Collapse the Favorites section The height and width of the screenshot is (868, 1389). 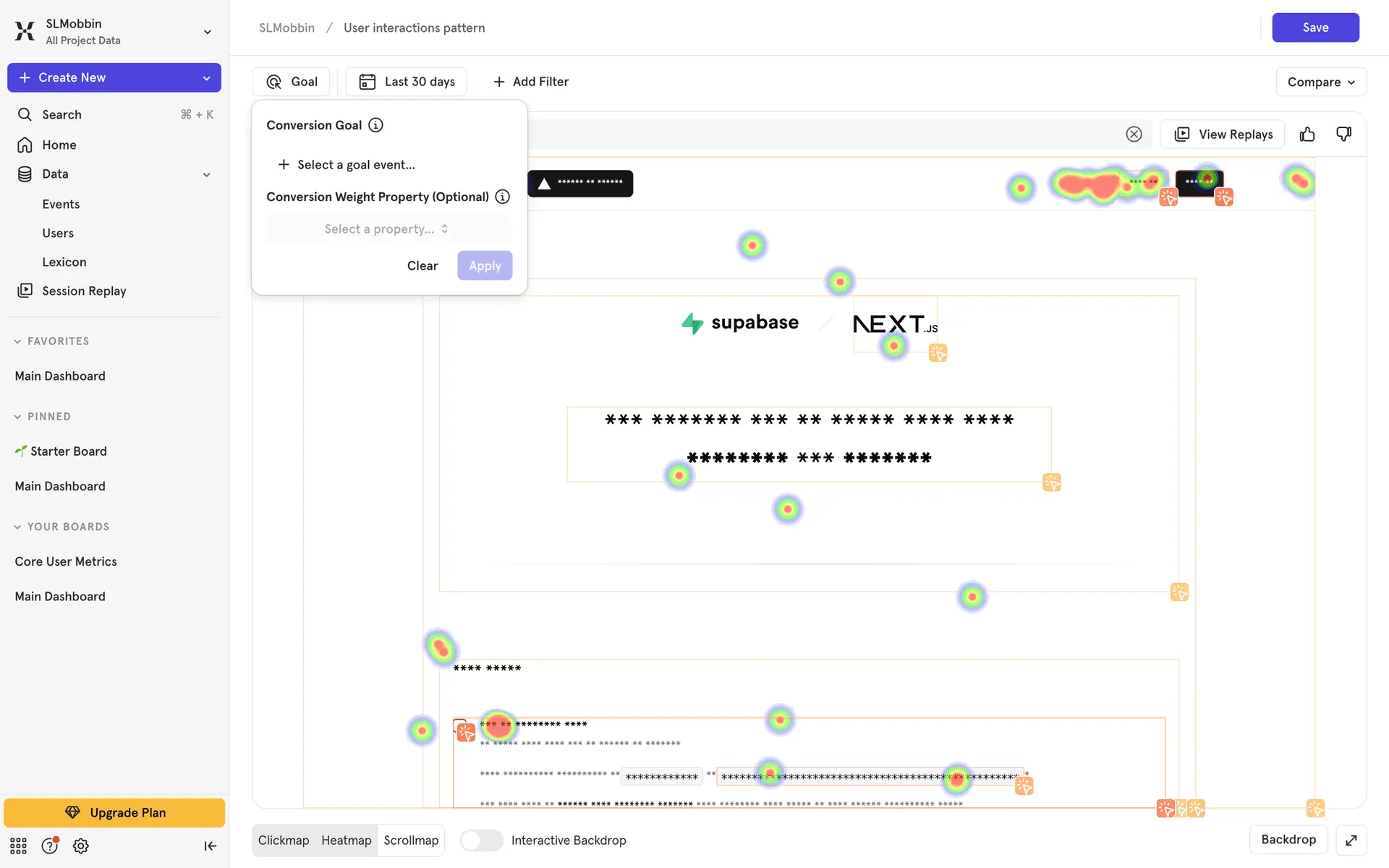[x=17, y=341]
